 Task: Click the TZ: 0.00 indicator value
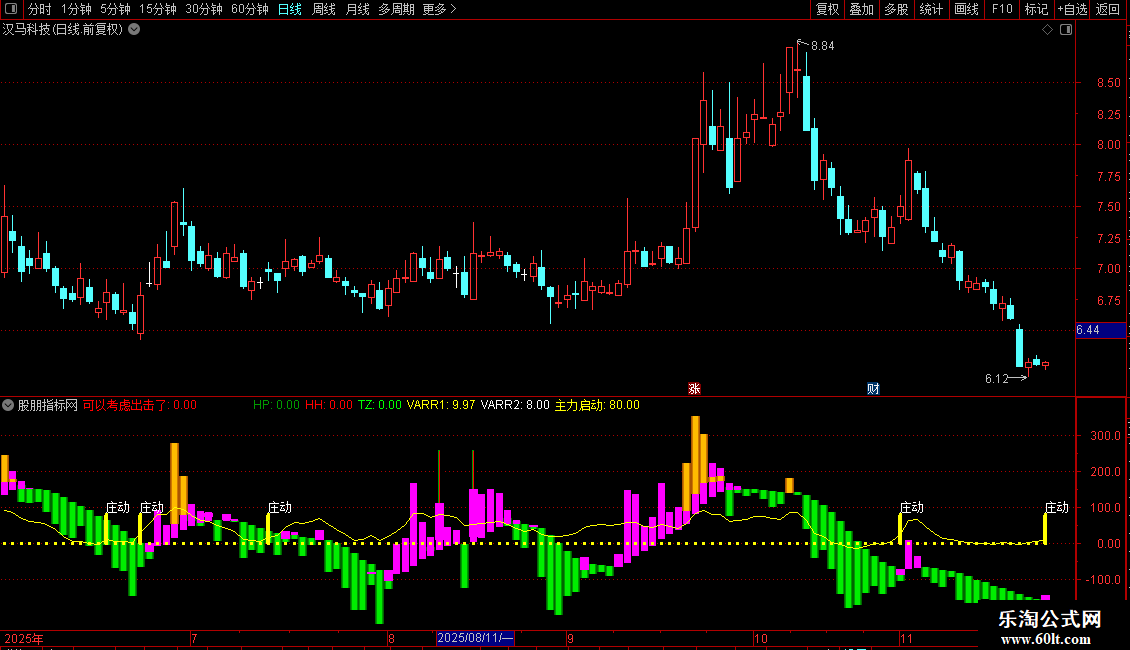380,405
